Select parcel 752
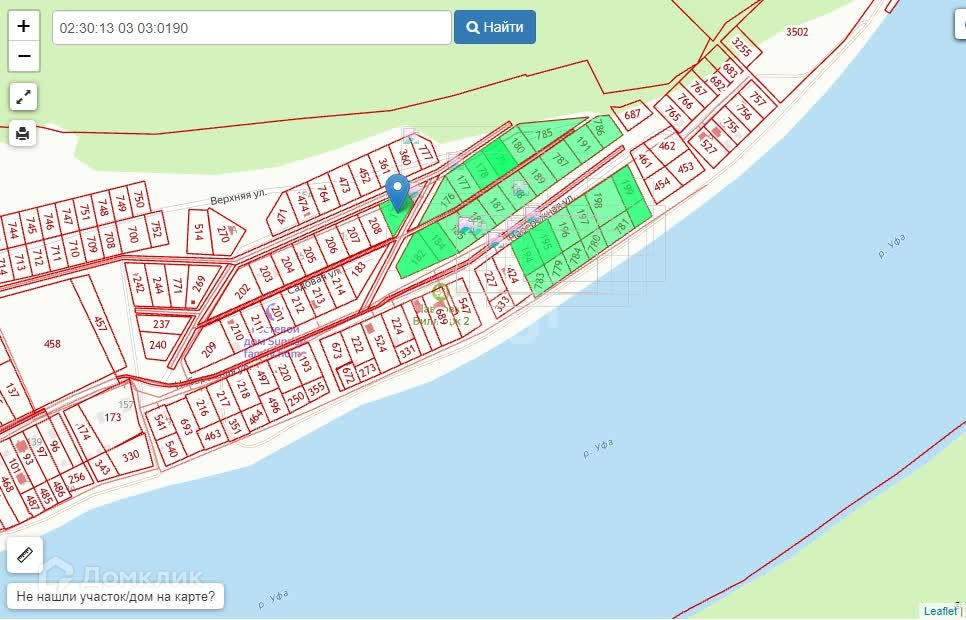The height and width of the screenshot is (620, 966). 156,229
